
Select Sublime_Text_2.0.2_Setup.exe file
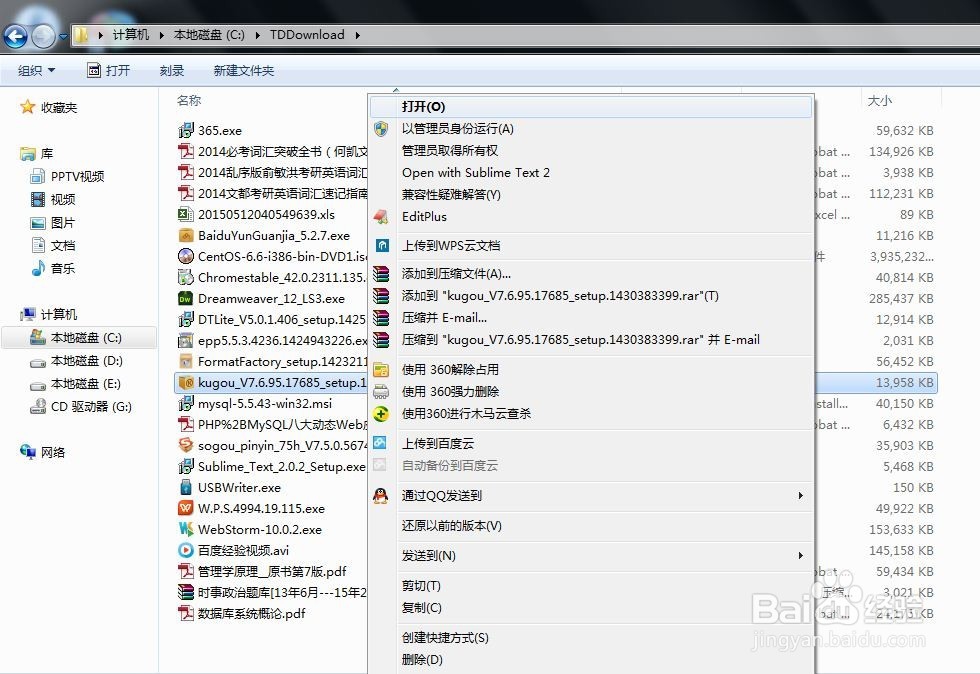pos(271,466)
